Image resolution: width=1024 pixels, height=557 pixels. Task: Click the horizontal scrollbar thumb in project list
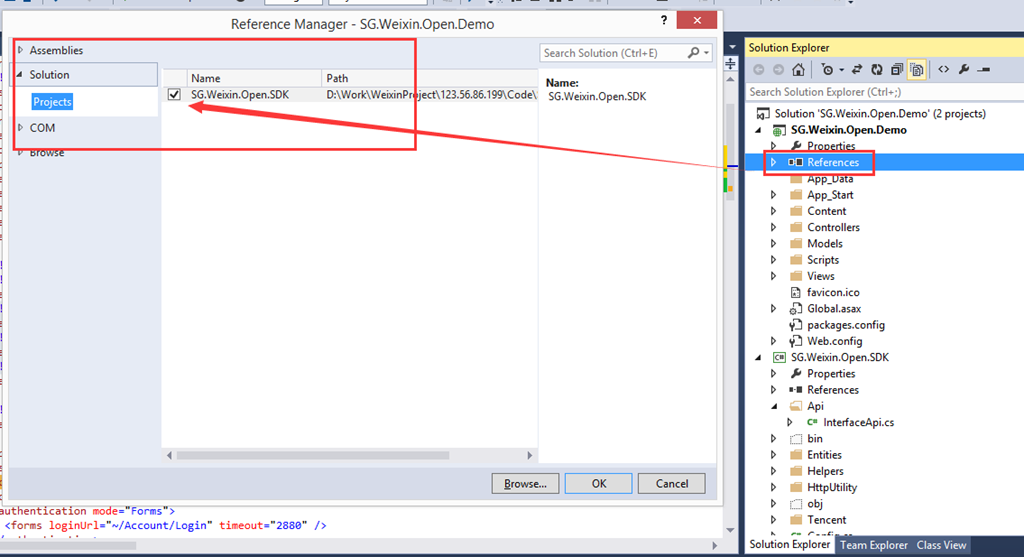click(313, 455)
